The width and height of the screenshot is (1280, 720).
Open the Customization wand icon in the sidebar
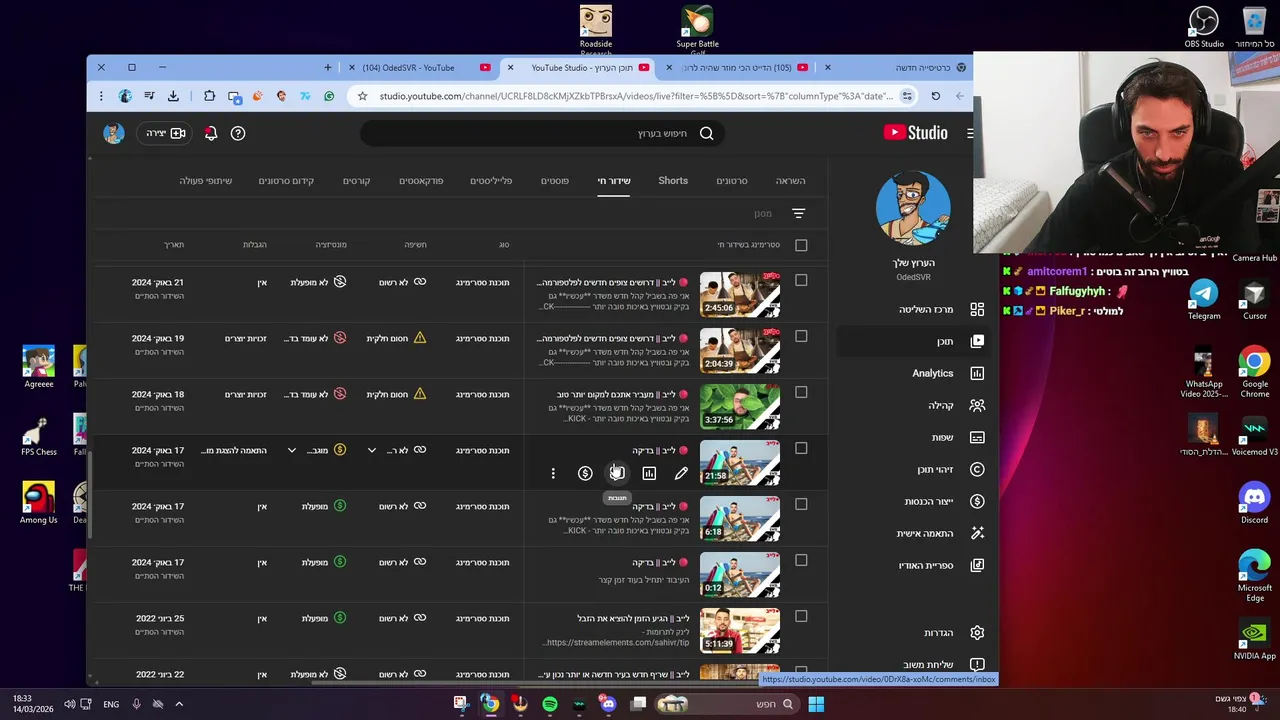pyautogui.click(x=977, y=533)
